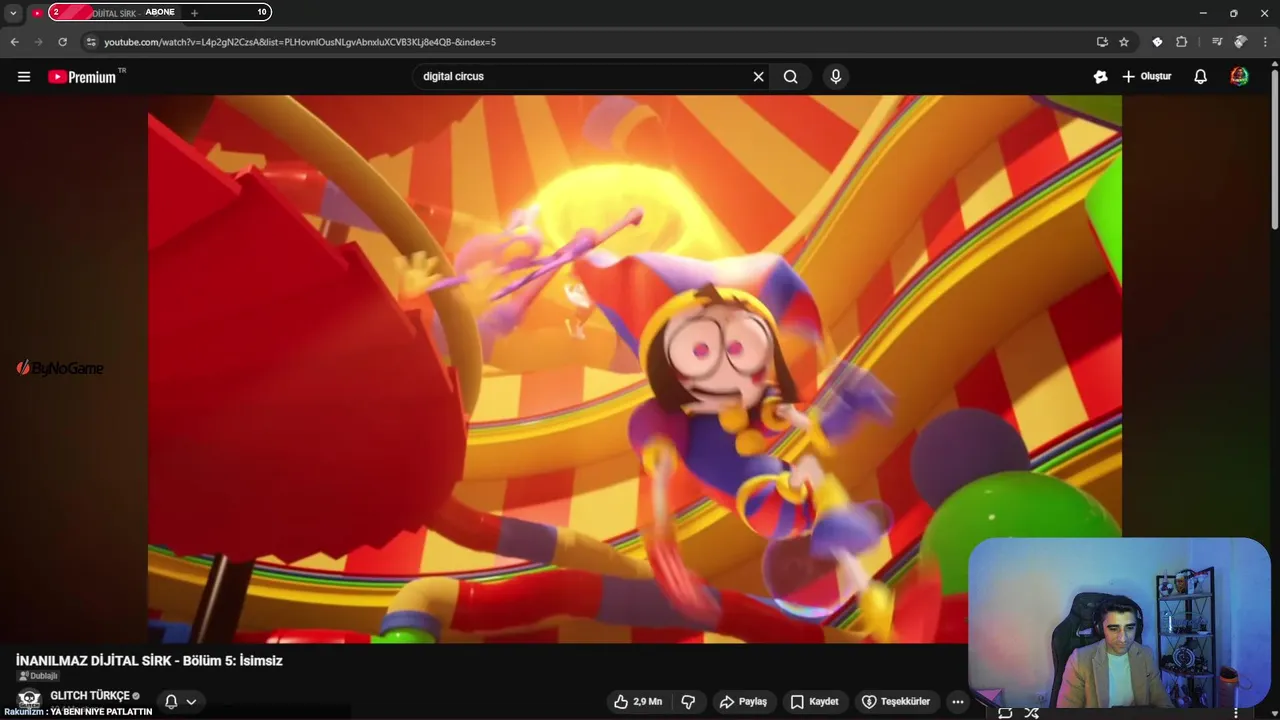Click the ABONE subscriber goal overlay
This screenshot has width=1280, height=720.
point(160,13)
